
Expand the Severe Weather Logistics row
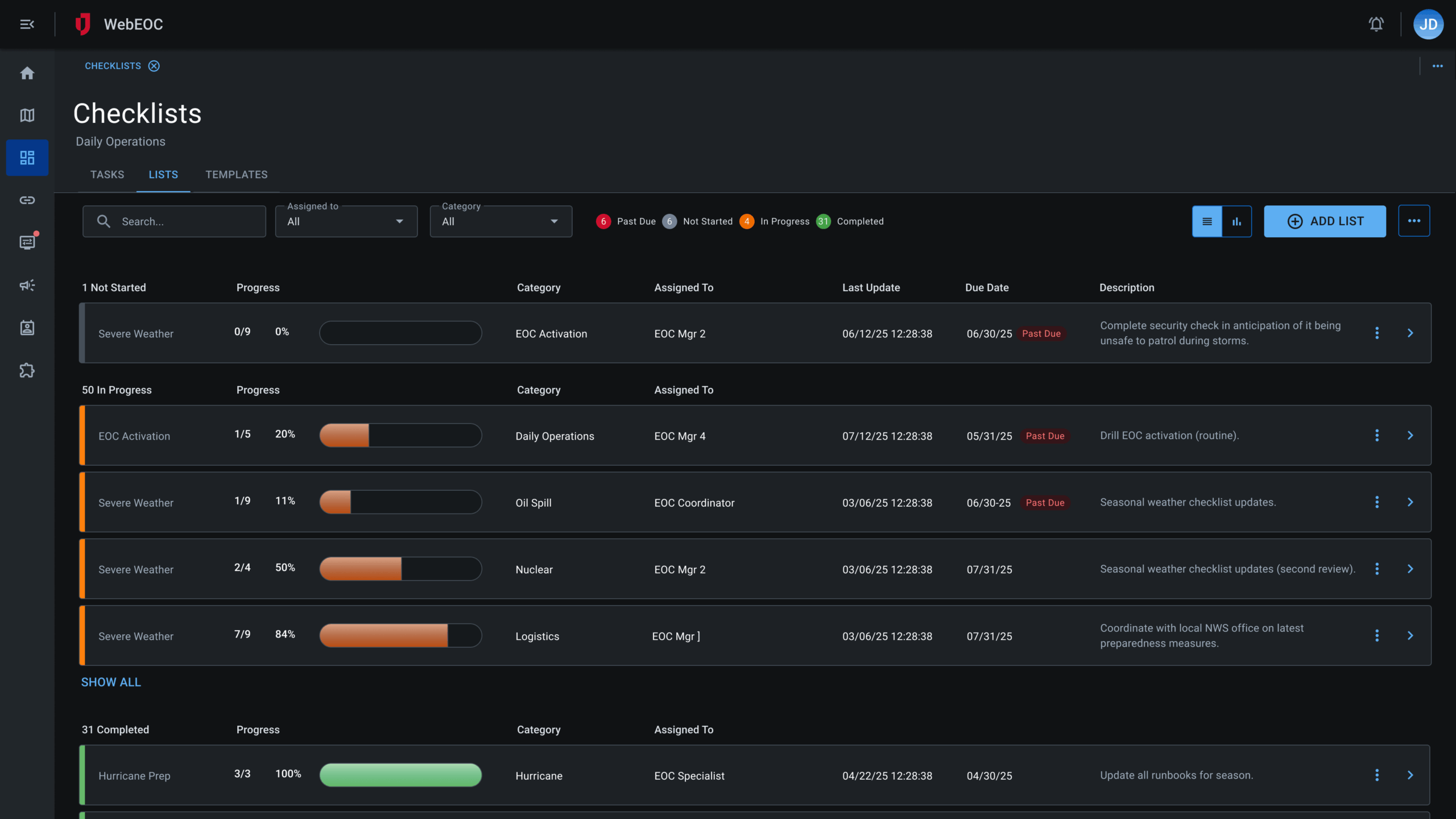(x=1410, y=635)
